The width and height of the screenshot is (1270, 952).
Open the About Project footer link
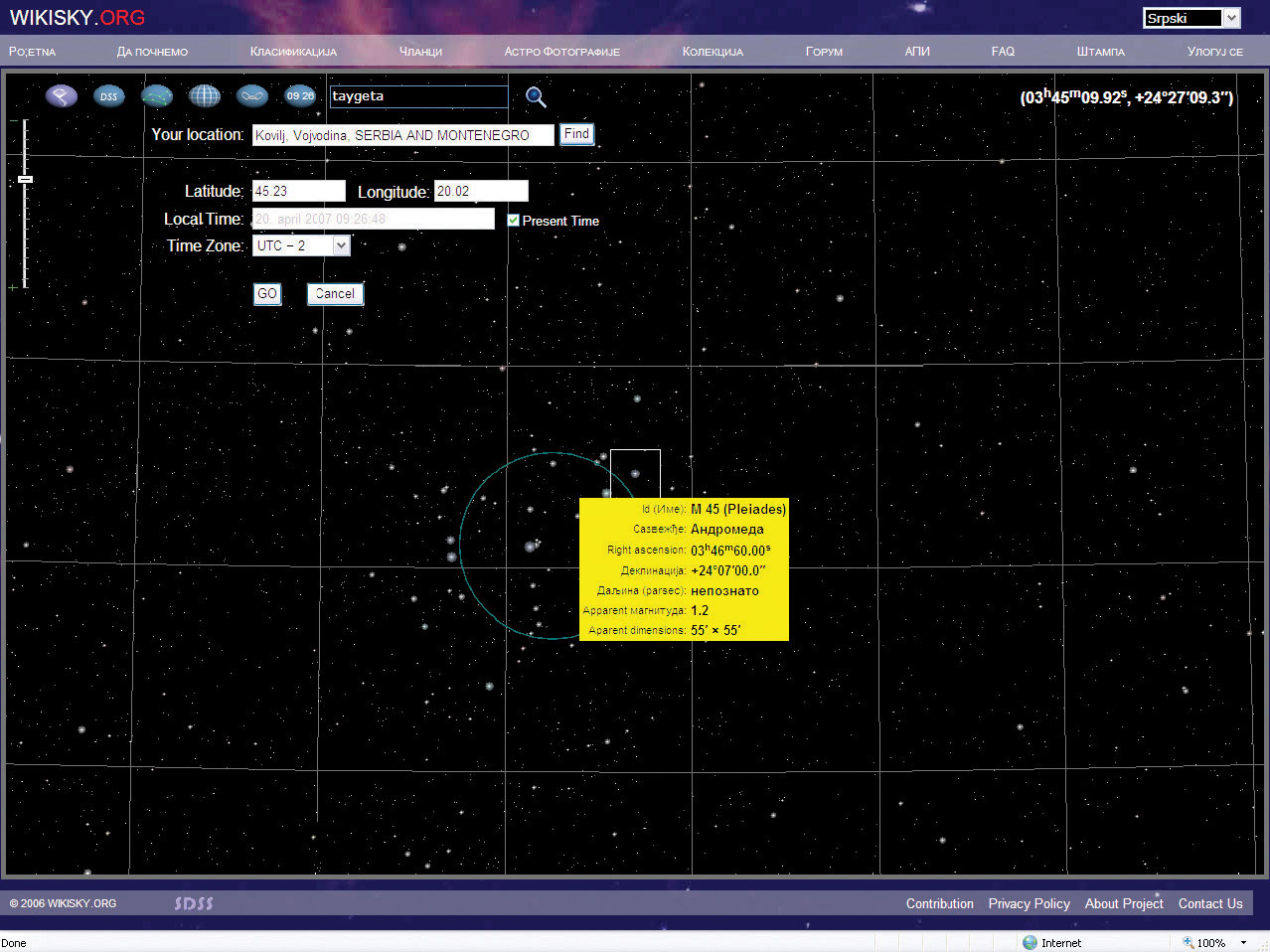(x=1124, y=903)
